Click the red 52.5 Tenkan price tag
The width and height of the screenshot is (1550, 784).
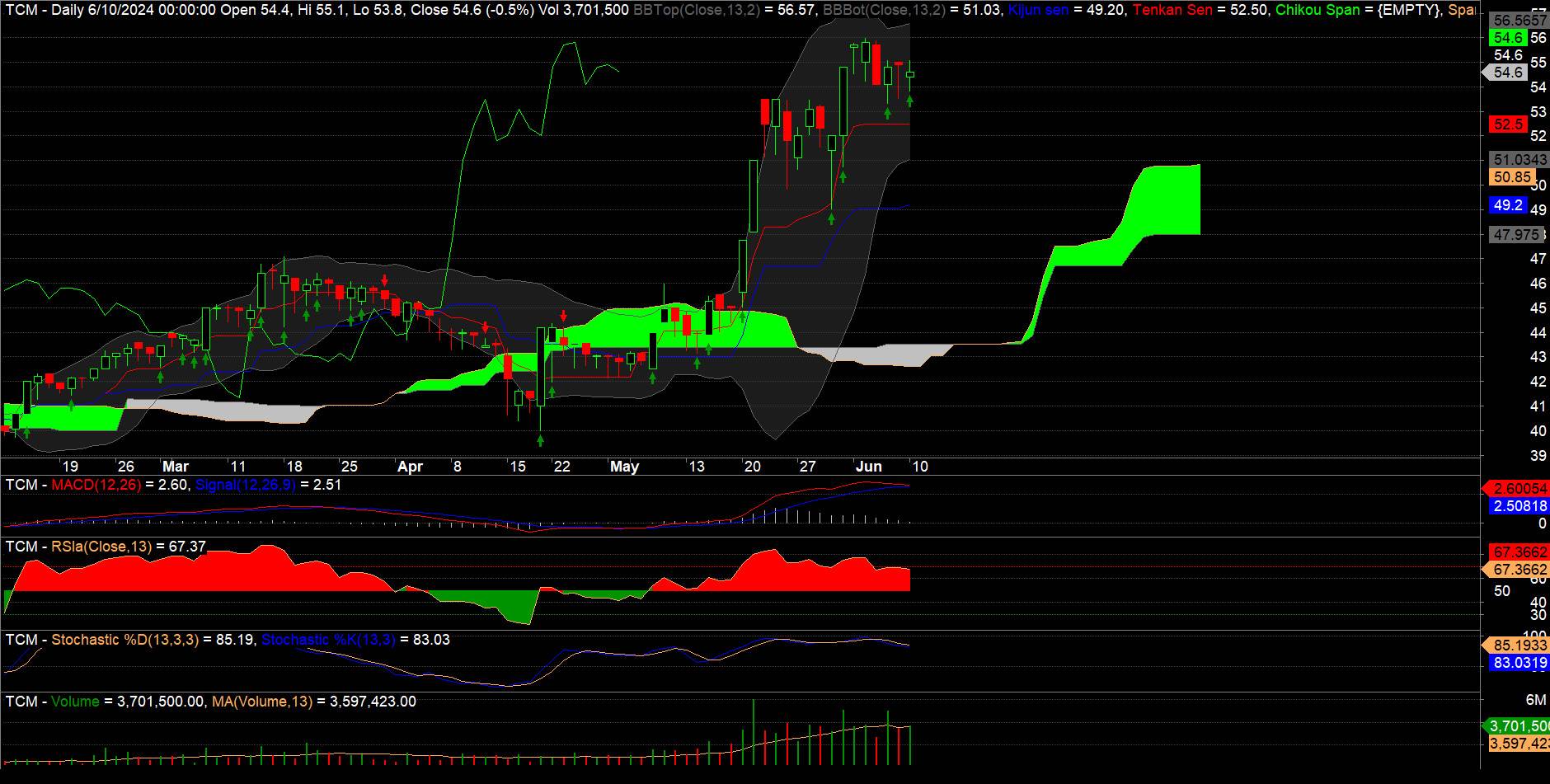[1508, 124]
